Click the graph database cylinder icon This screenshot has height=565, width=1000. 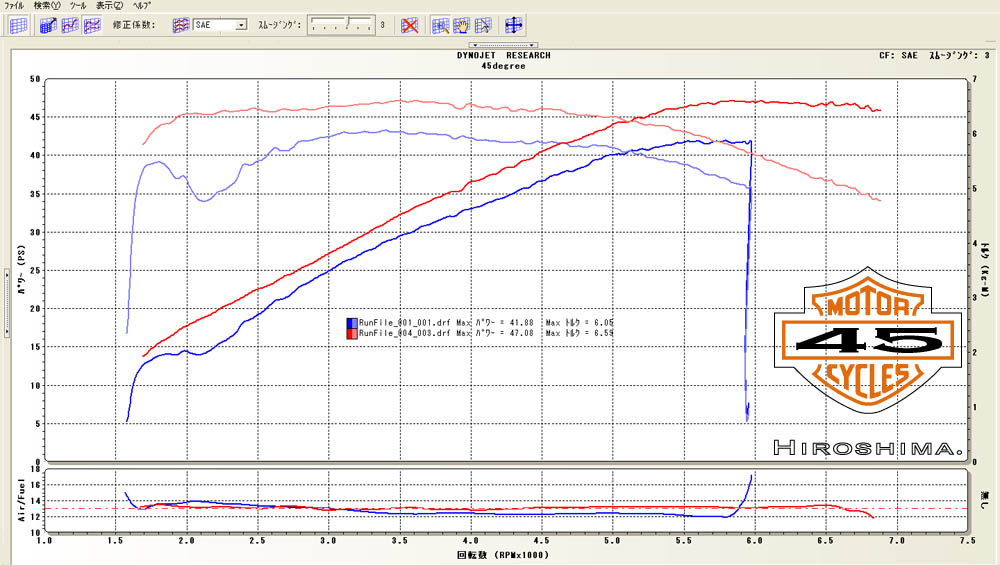point(48,25)
